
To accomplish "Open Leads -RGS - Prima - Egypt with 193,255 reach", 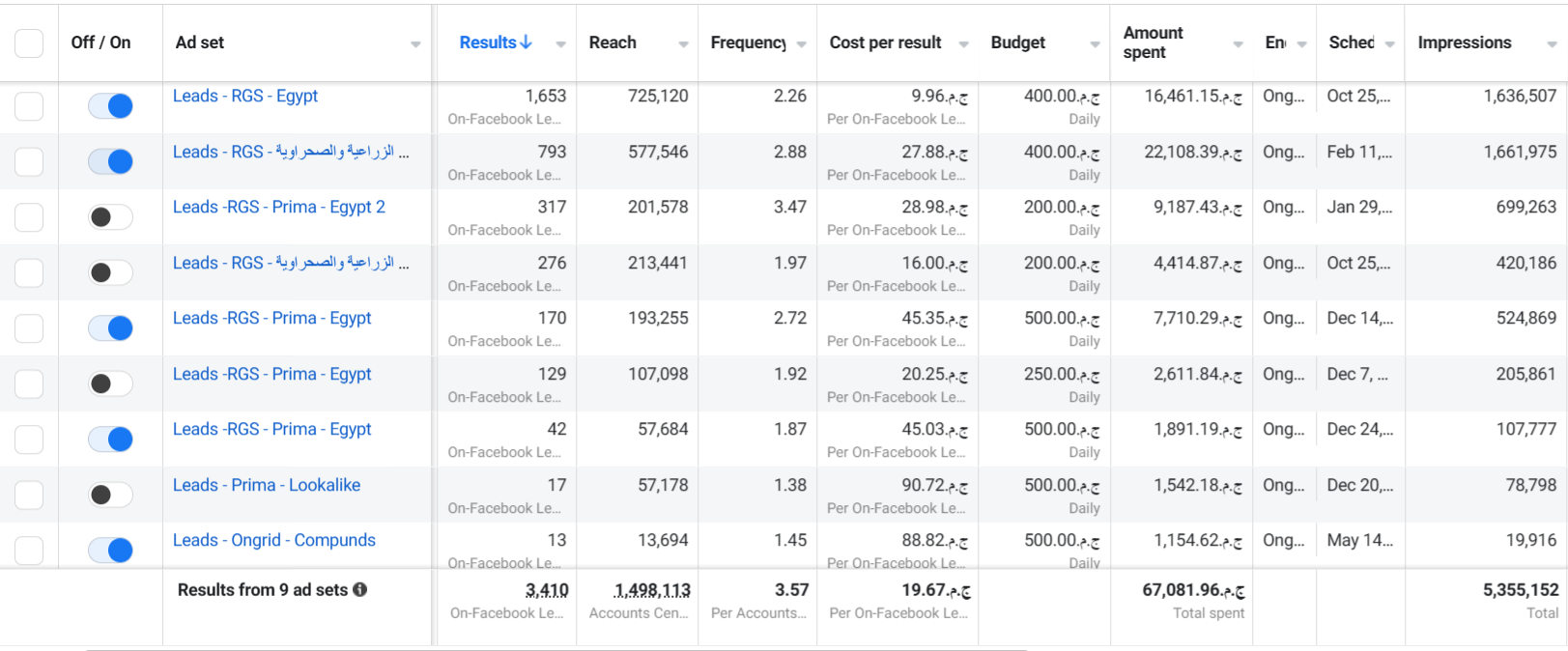I will [272, 318].
